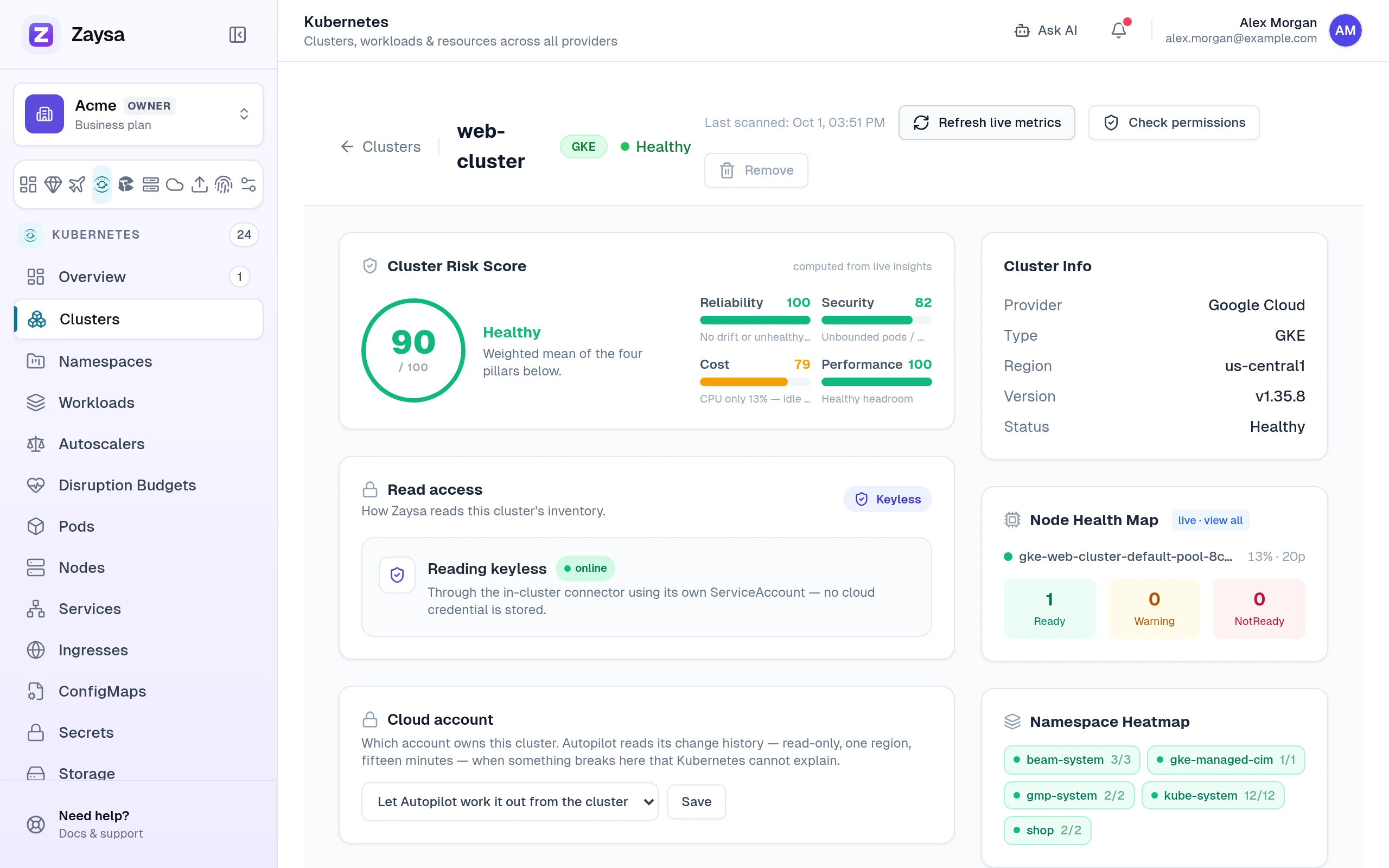
Task: Open the server stack icon module
Action: [x=150, y=184]
